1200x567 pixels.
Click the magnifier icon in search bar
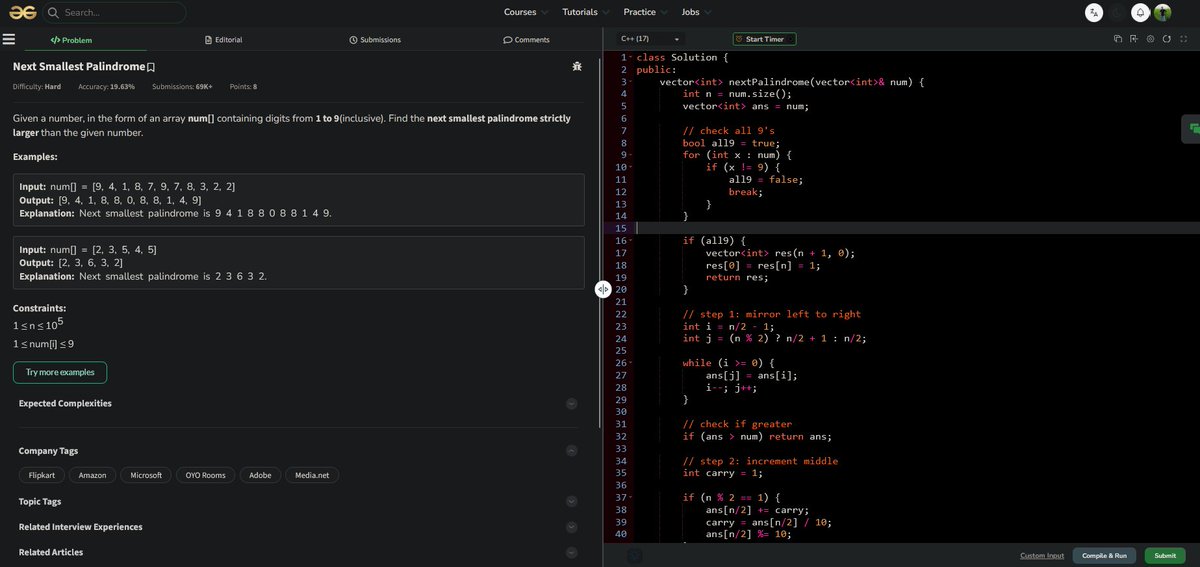click(x=54, y=13)
